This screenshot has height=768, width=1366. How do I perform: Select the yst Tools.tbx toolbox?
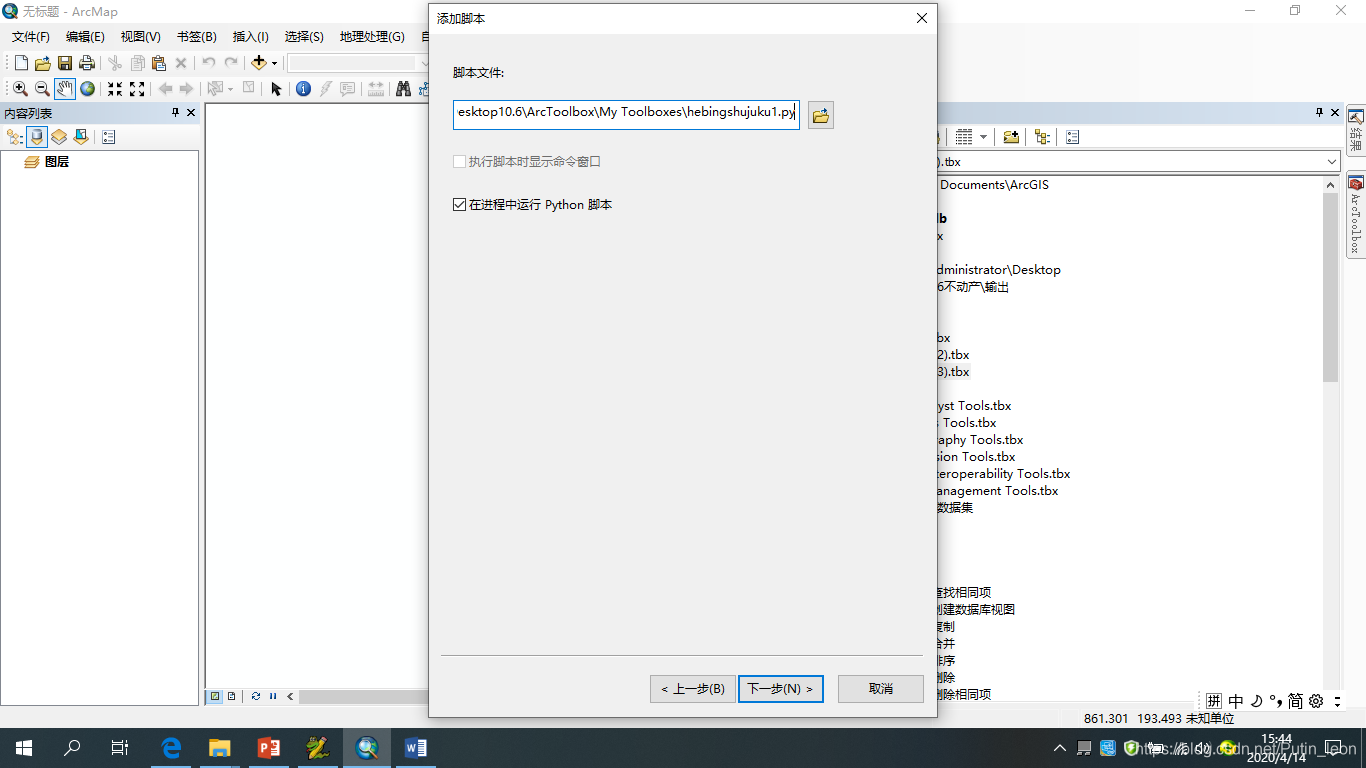974,406
